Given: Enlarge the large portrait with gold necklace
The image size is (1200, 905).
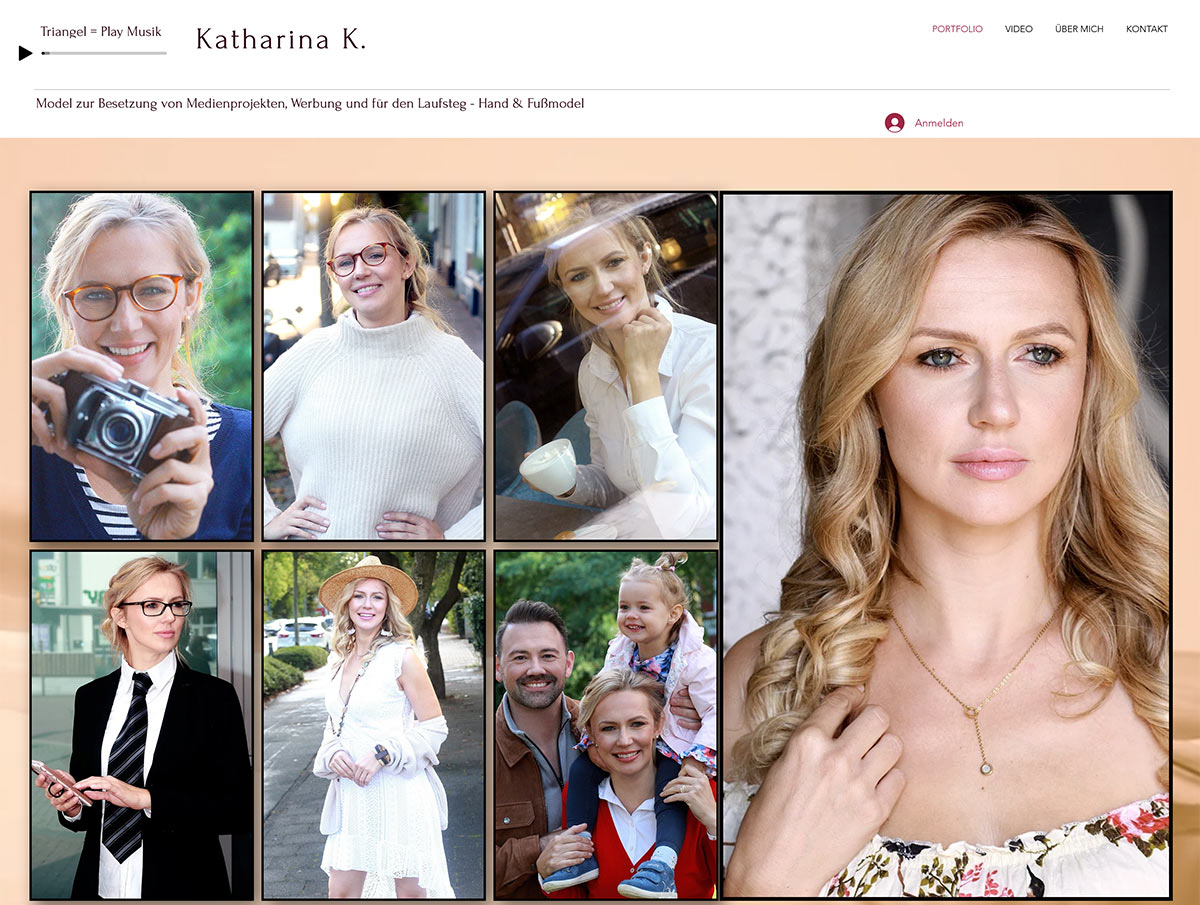Looking at the screenshot, I should [946, 545].
